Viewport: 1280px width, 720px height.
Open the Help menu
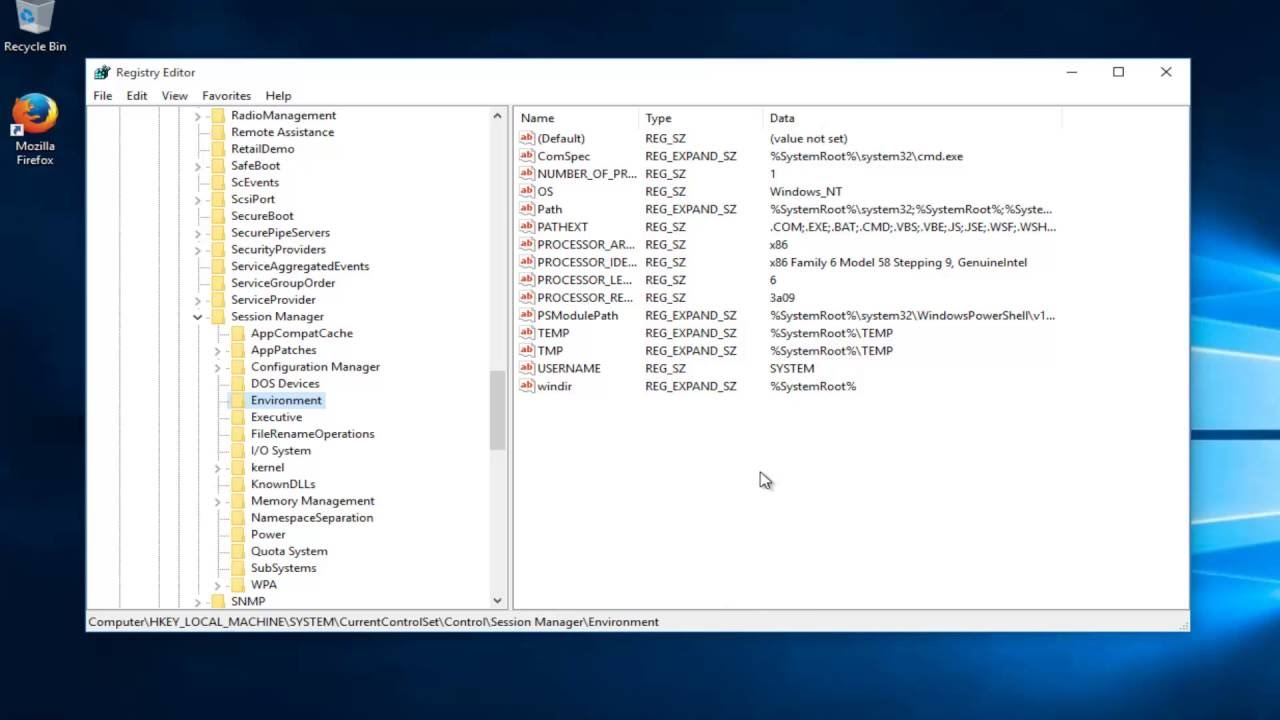tap(278, 96)
